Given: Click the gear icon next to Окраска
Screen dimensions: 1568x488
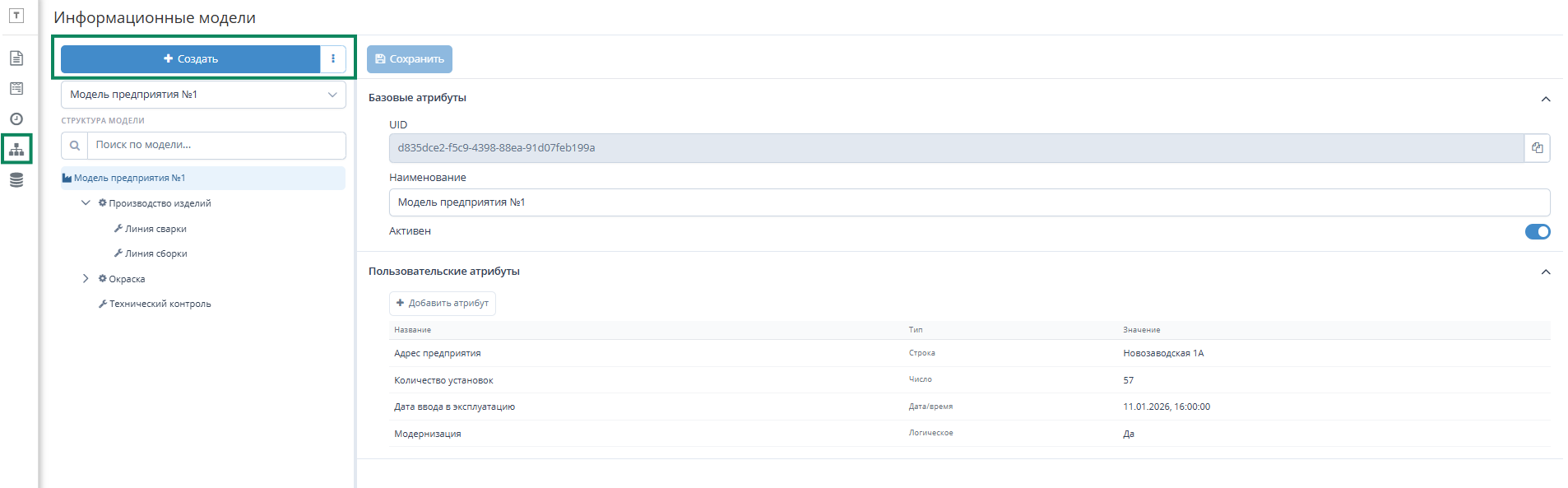Looking at the screenshot, I should (103, 278).
